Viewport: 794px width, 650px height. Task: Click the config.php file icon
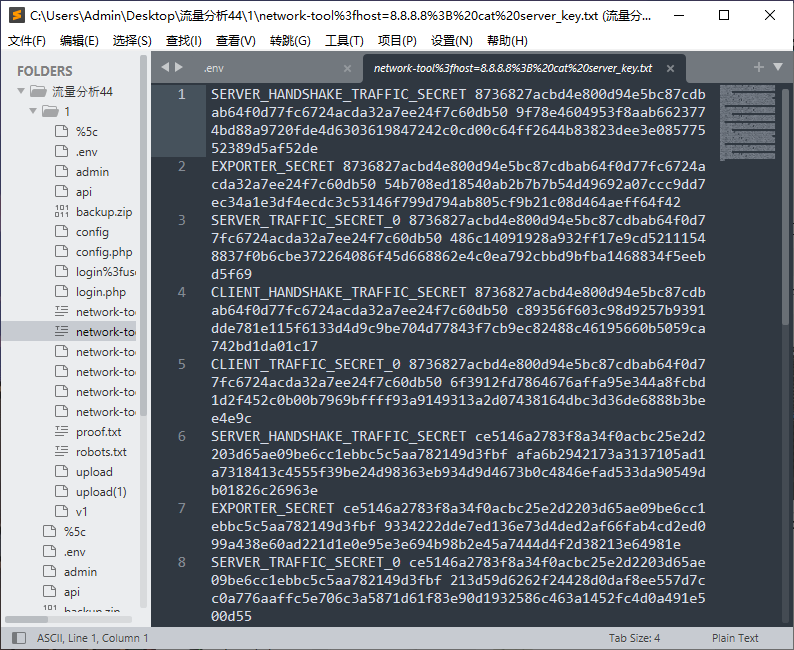61,251
